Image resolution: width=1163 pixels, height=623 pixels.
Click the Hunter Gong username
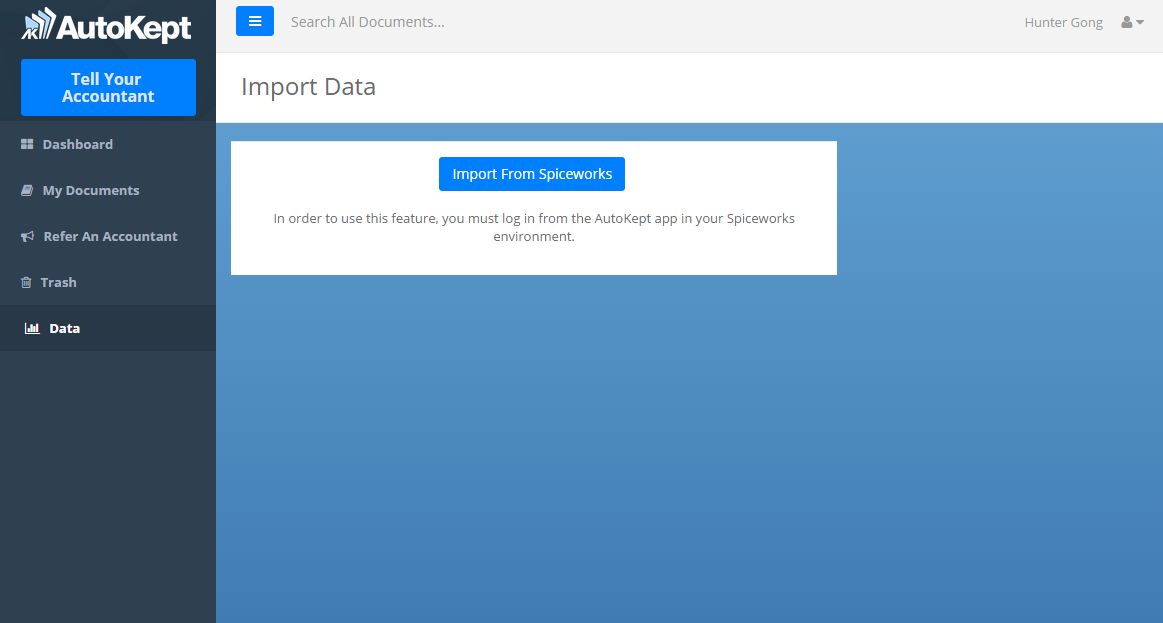pyautogui.click(x=1063, y=22)
